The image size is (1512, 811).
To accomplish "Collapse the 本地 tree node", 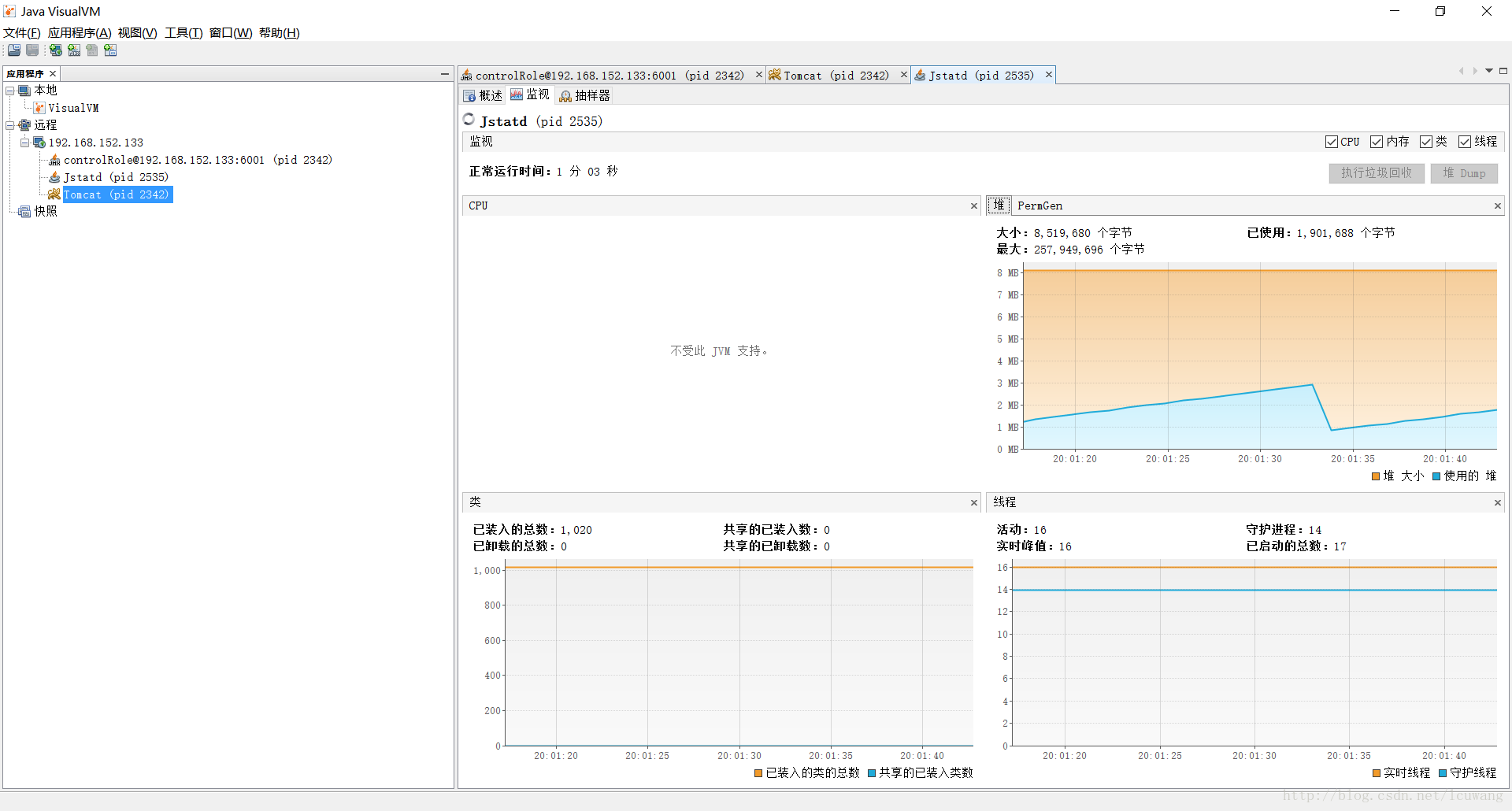I will coord(10,91).
